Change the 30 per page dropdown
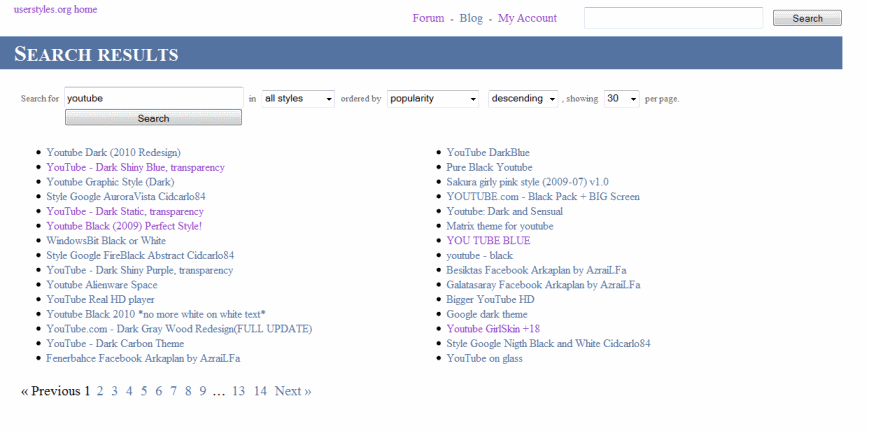 pyautogui.click(x=622, y=99)
